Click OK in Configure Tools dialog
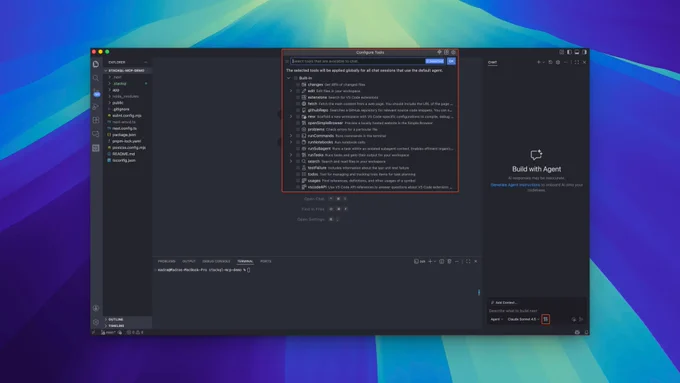 tap(451, 61)
